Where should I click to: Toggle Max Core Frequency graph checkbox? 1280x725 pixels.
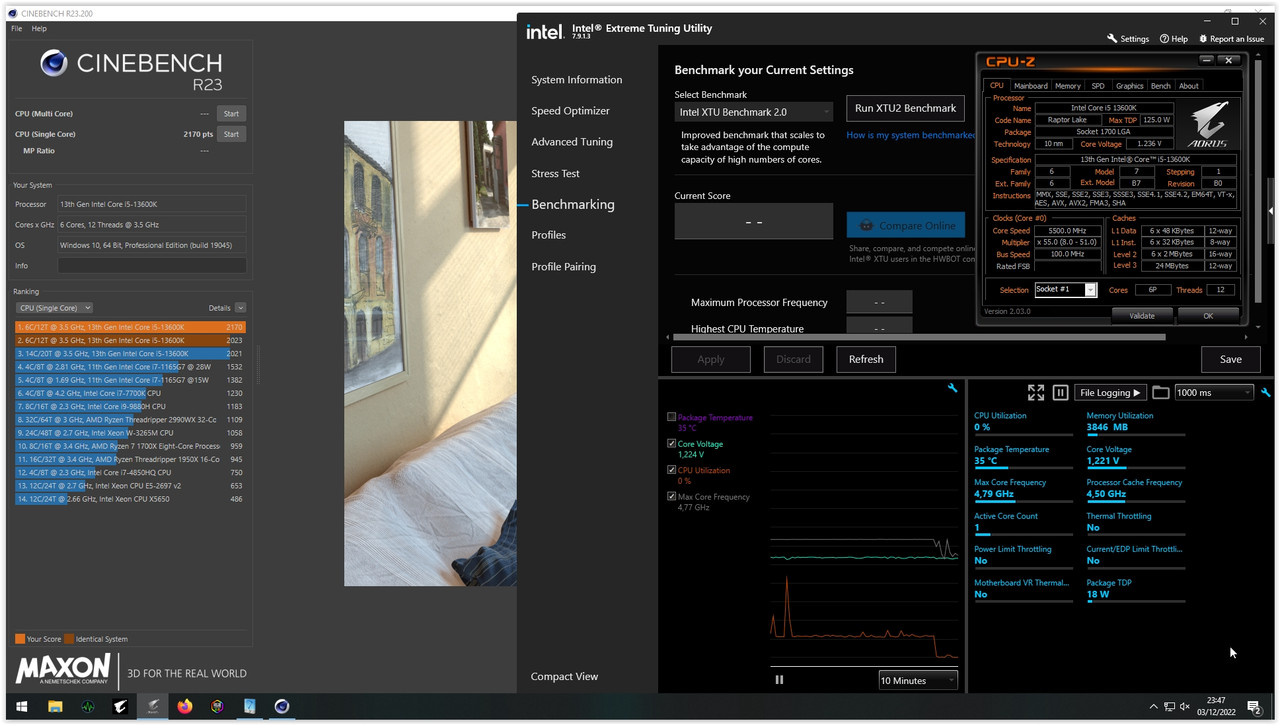point(671,496)
